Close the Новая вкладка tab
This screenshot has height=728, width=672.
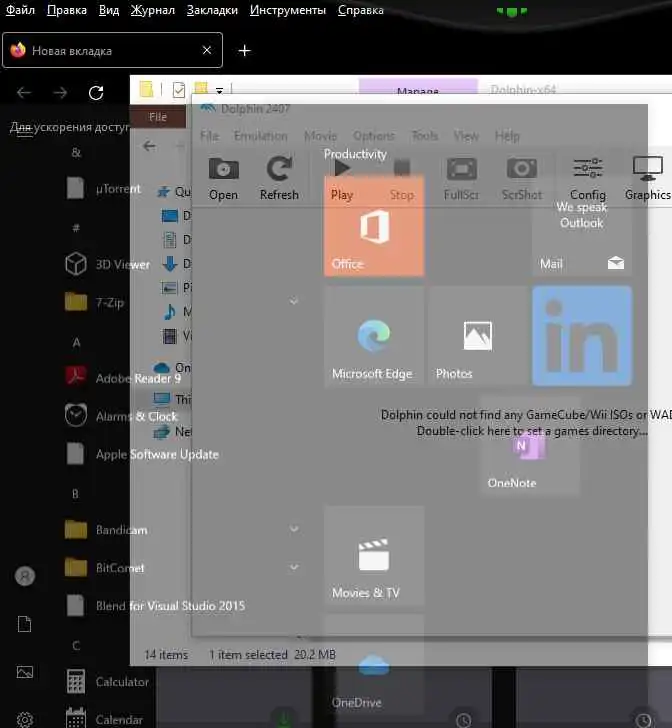point(207,50)
